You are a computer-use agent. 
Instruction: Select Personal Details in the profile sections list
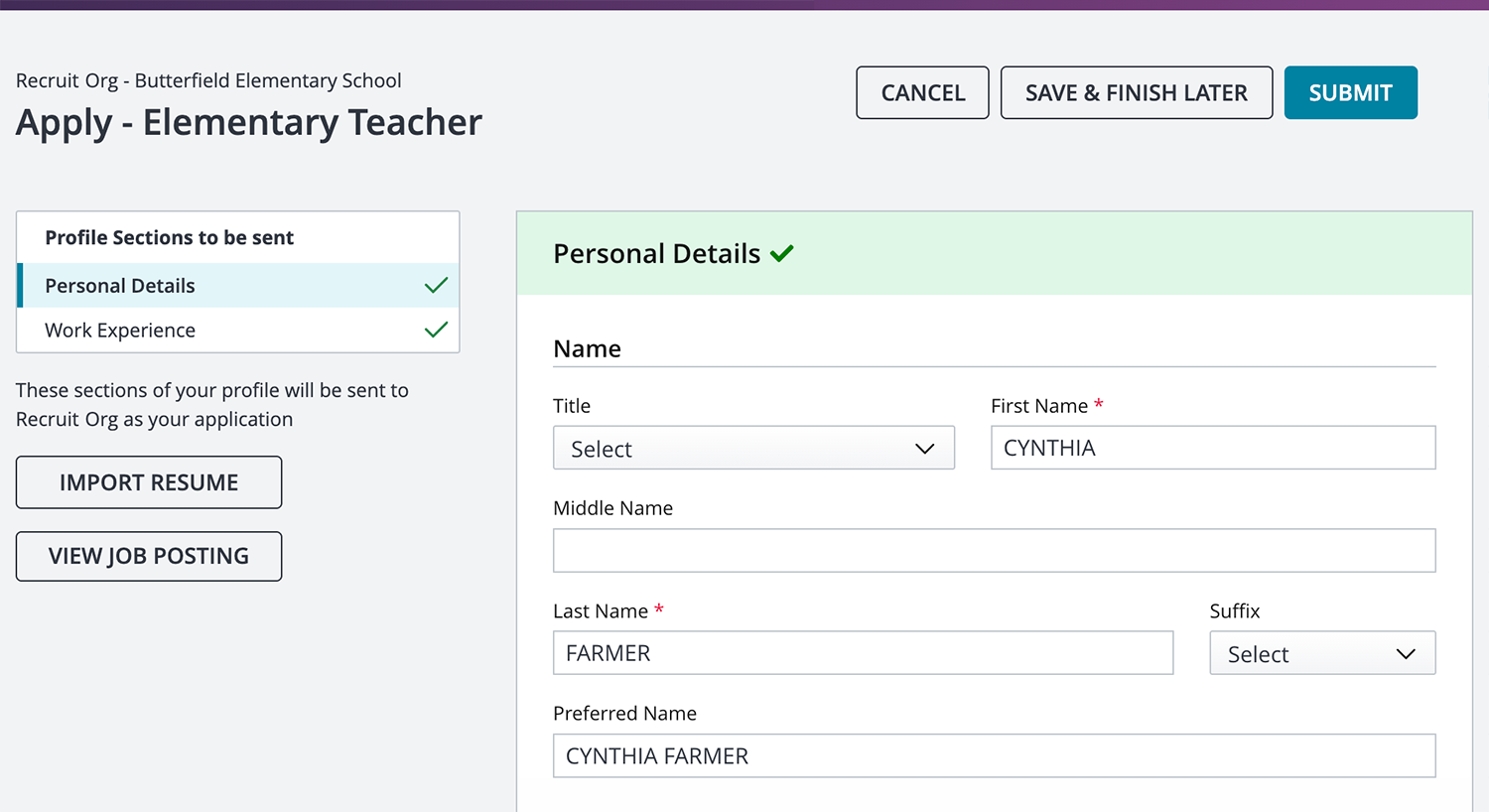coord(120,286)
